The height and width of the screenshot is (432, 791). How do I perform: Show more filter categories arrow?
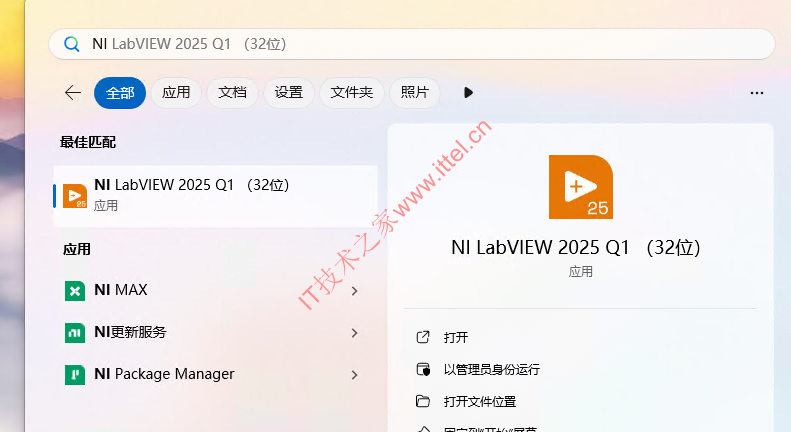tap(468, 92)
